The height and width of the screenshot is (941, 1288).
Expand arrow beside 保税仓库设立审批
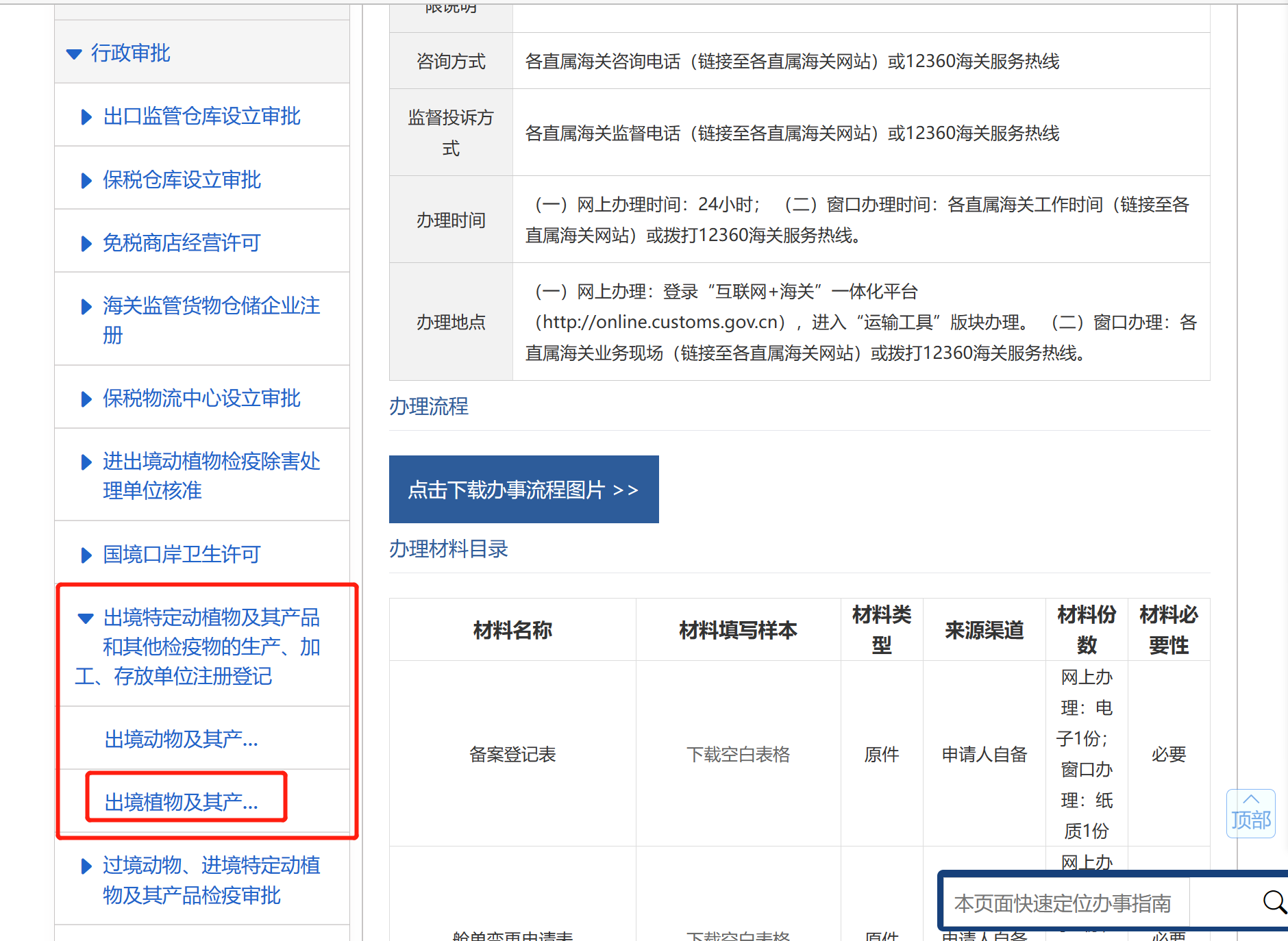coord(86,181)
